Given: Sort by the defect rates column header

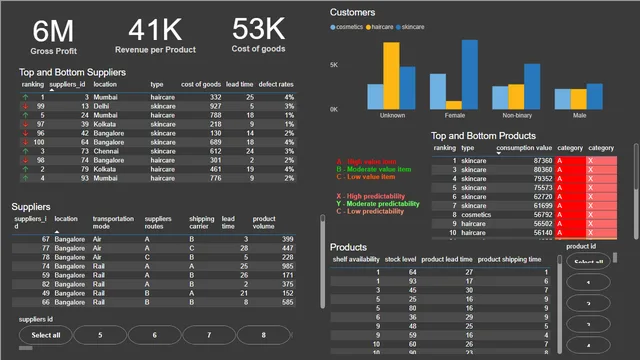Looking at the screenshot, I should point(276,84).
